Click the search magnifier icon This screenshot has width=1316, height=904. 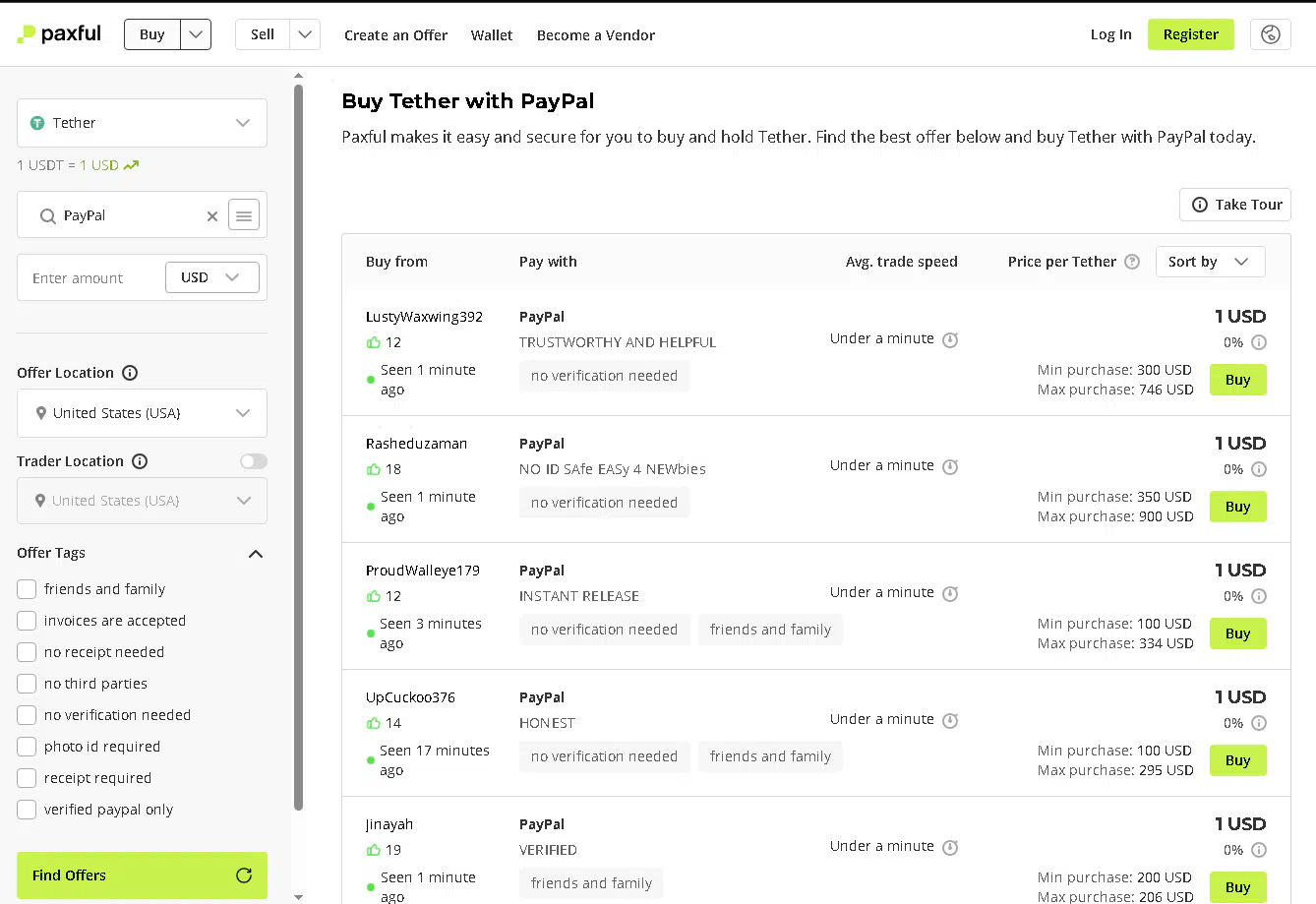point(47,216)
